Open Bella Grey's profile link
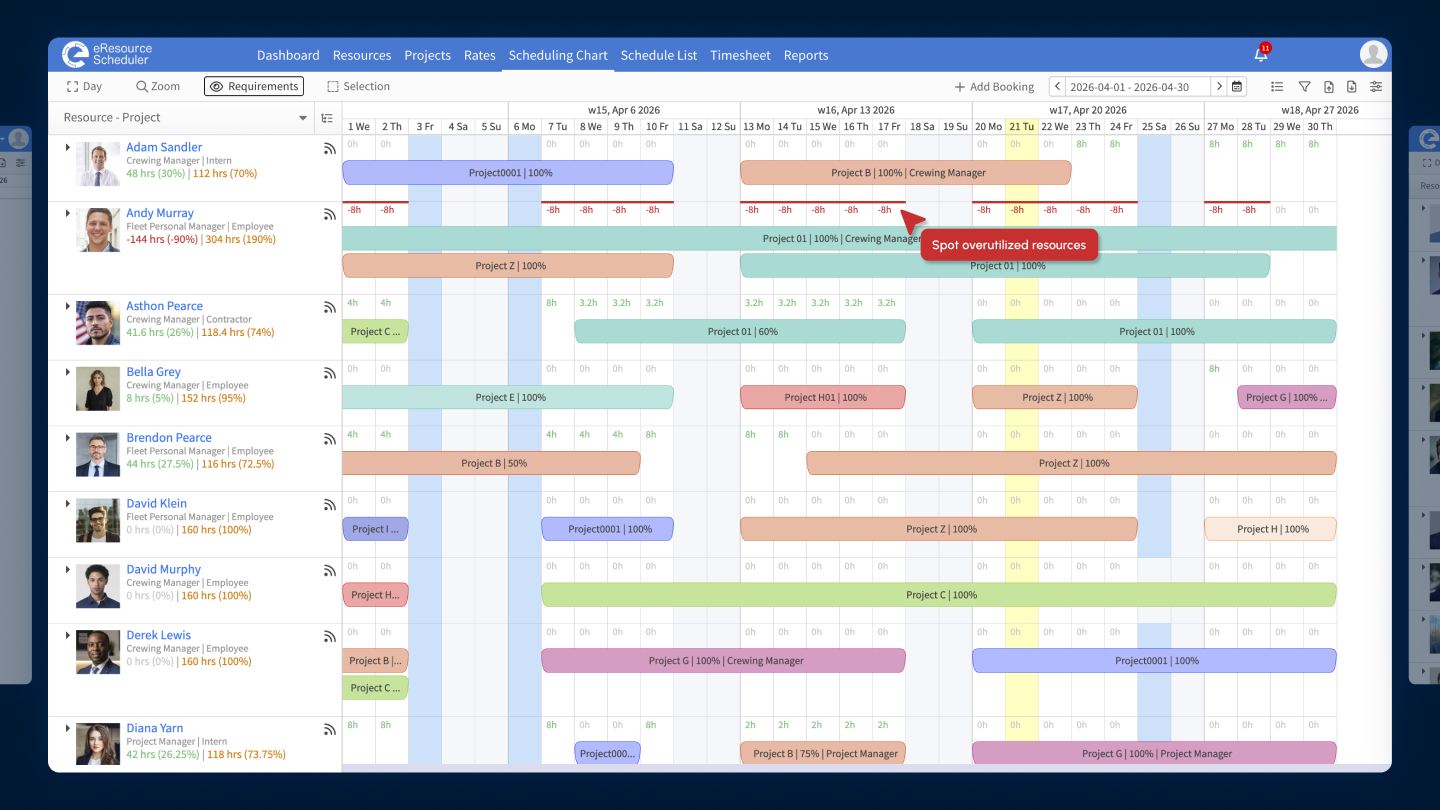This screenshot has height=810, width=1440. click(x=153, y=372)
